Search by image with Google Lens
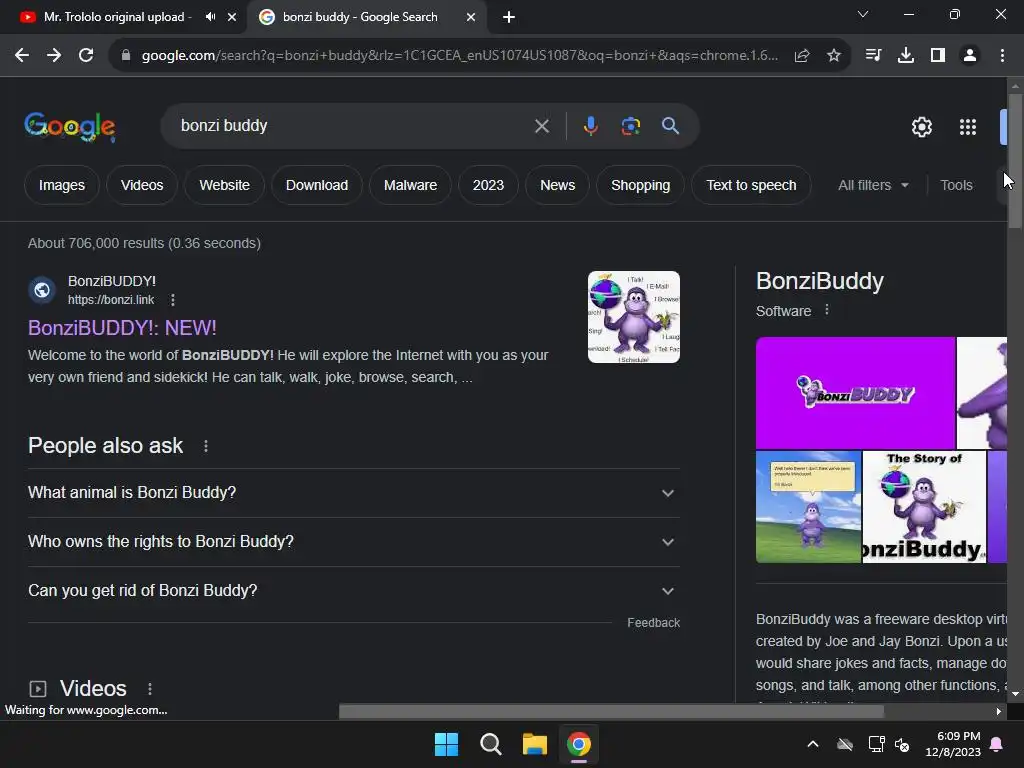The width and height of the screenshot is (1024, 768). click(630, 126)
